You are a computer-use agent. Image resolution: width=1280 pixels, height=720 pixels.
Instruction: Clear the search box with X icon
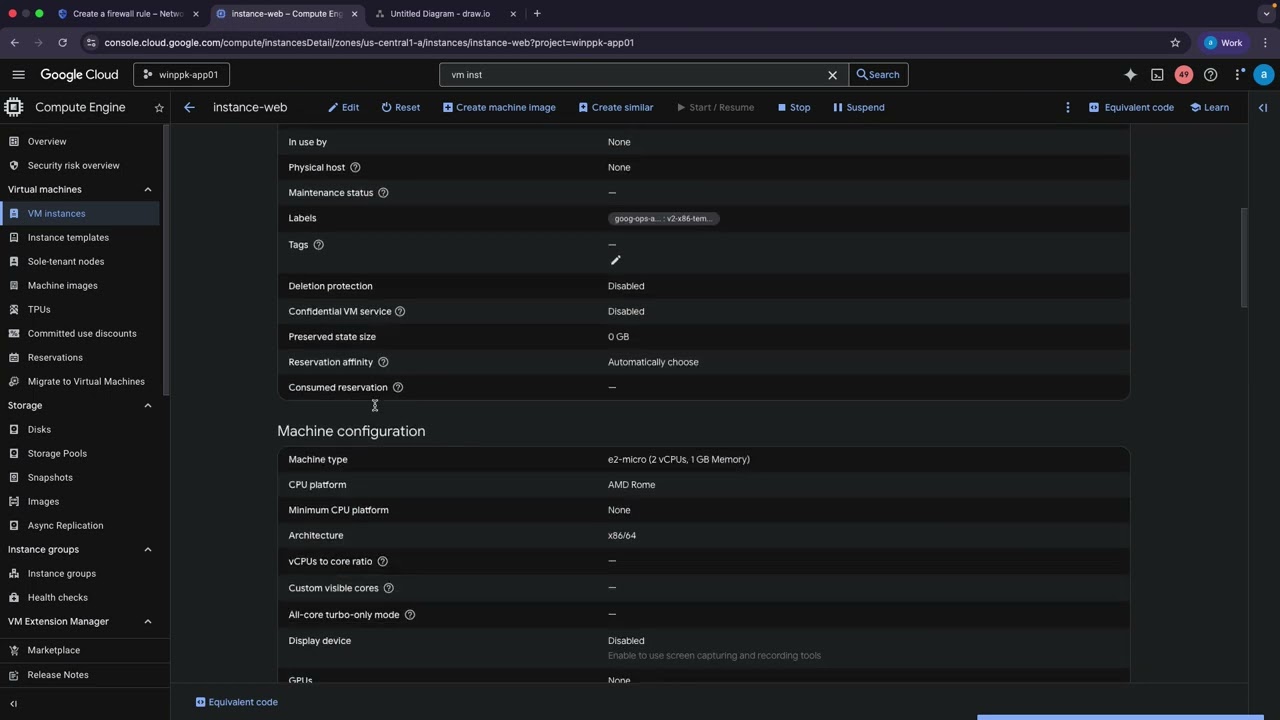point(832,75)
